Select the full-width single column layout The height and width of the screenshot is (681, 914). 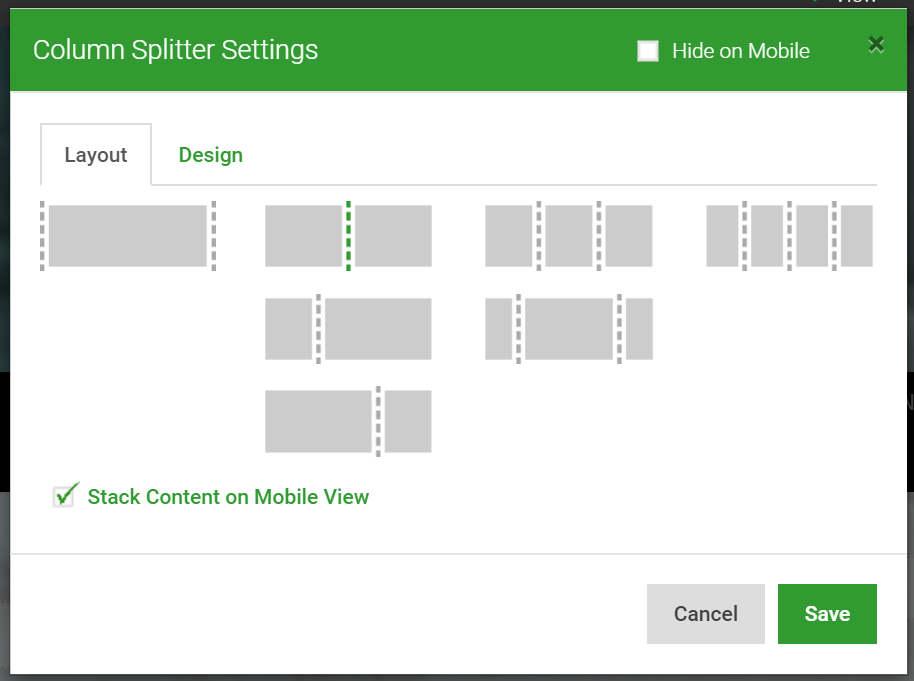point(127,236)
